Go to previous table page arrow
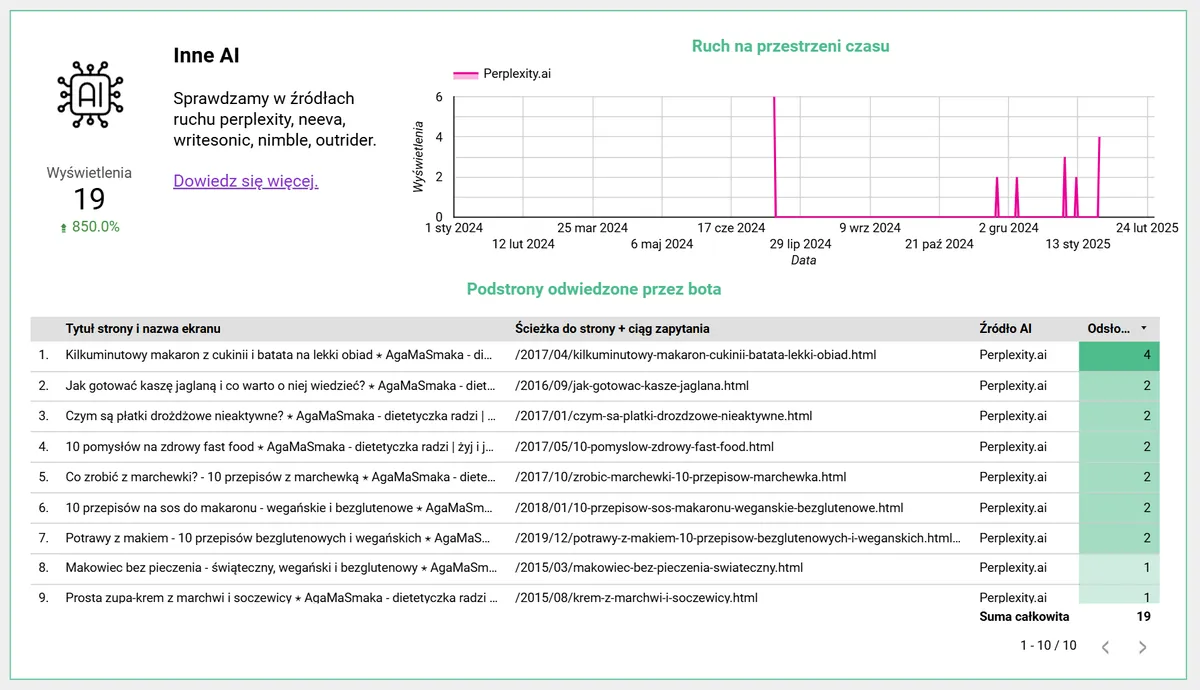1200x690 pixels. (x=1105, y=647)
